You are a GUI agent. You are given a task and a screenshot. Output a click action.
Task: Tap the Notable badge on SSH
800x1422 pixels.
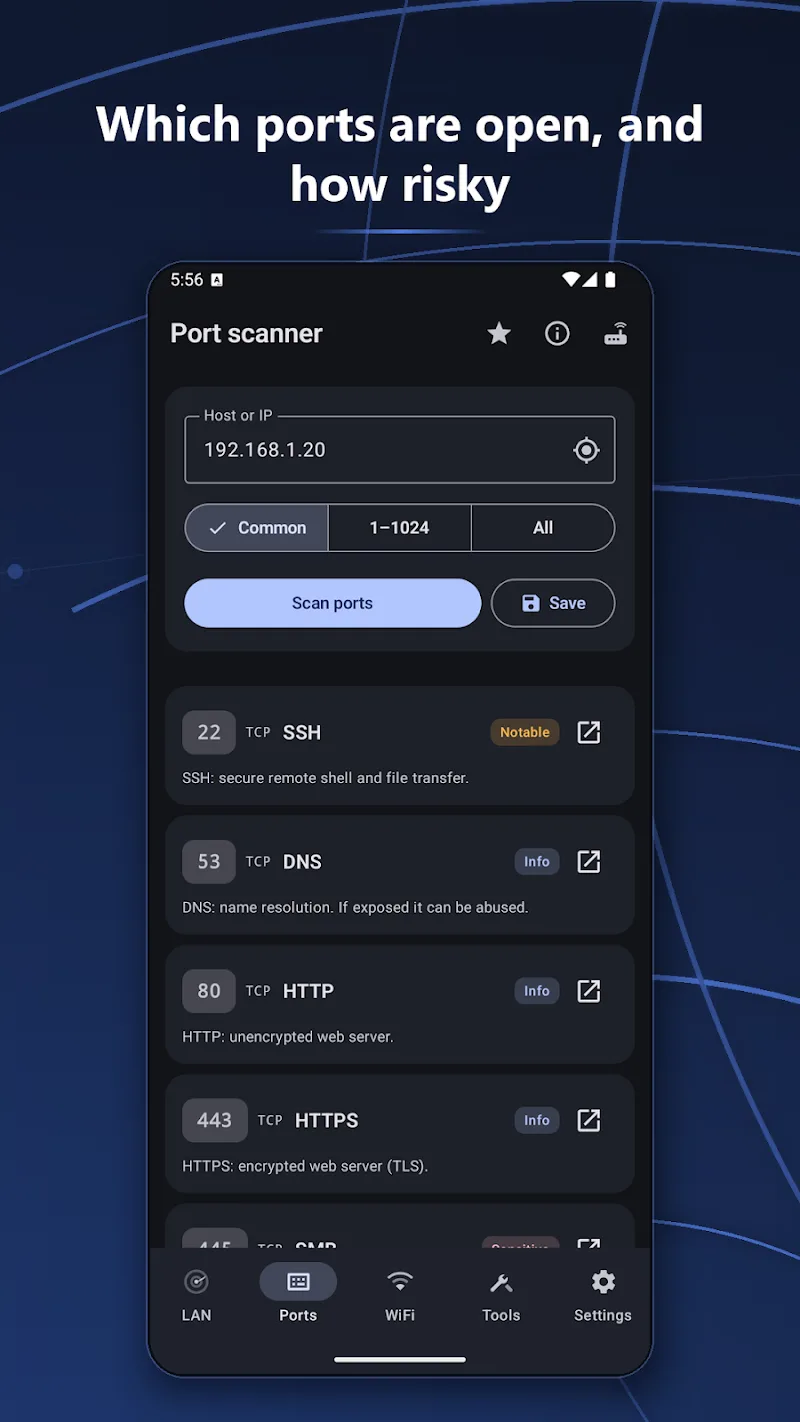click(x=525, y=732)
